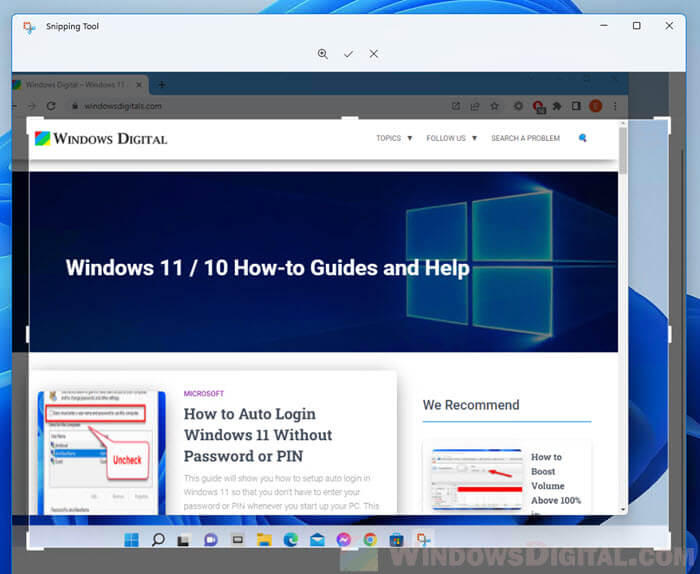Open the Chat icon on the taskbar
This screenshot has height=574, width=700.
[211, 540]
